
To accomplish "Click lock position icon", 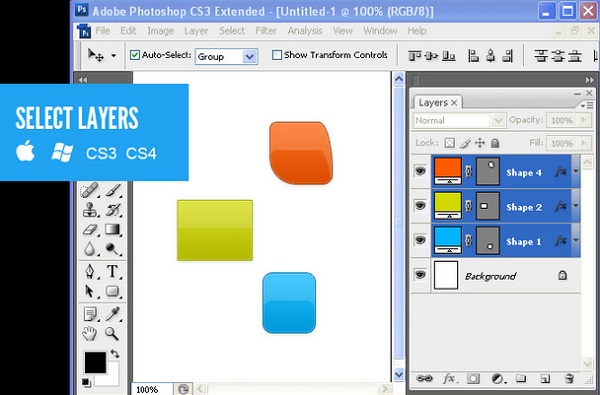I will (480, 143).
